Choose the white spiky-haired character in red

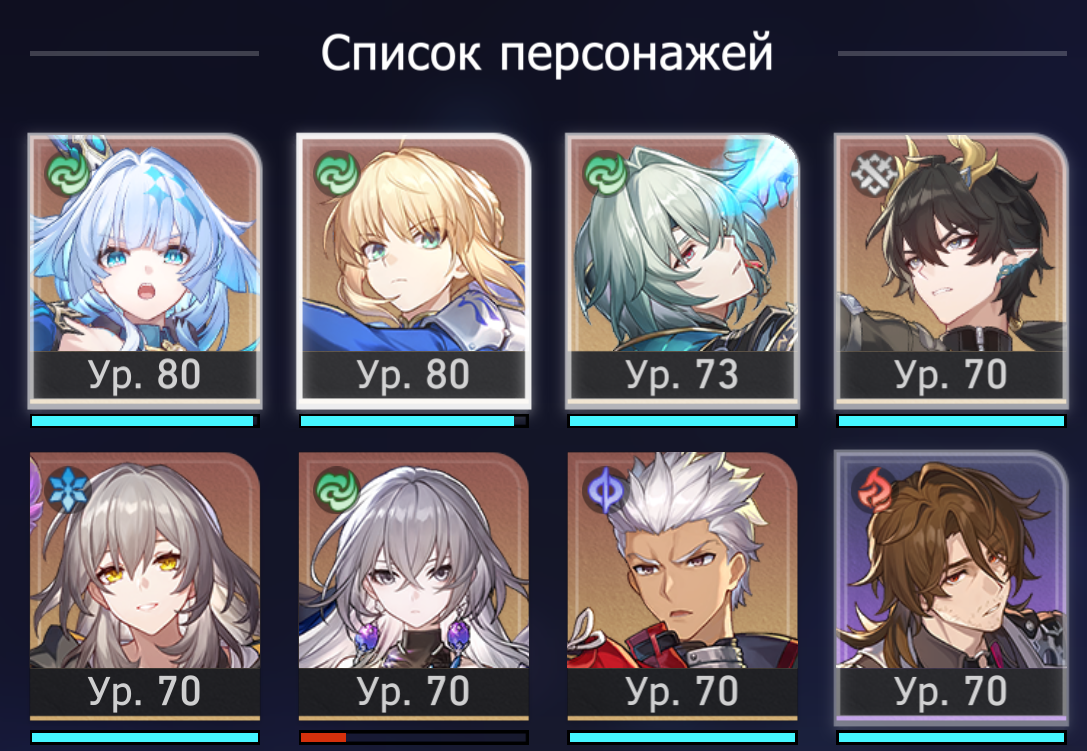click(682, 586)
